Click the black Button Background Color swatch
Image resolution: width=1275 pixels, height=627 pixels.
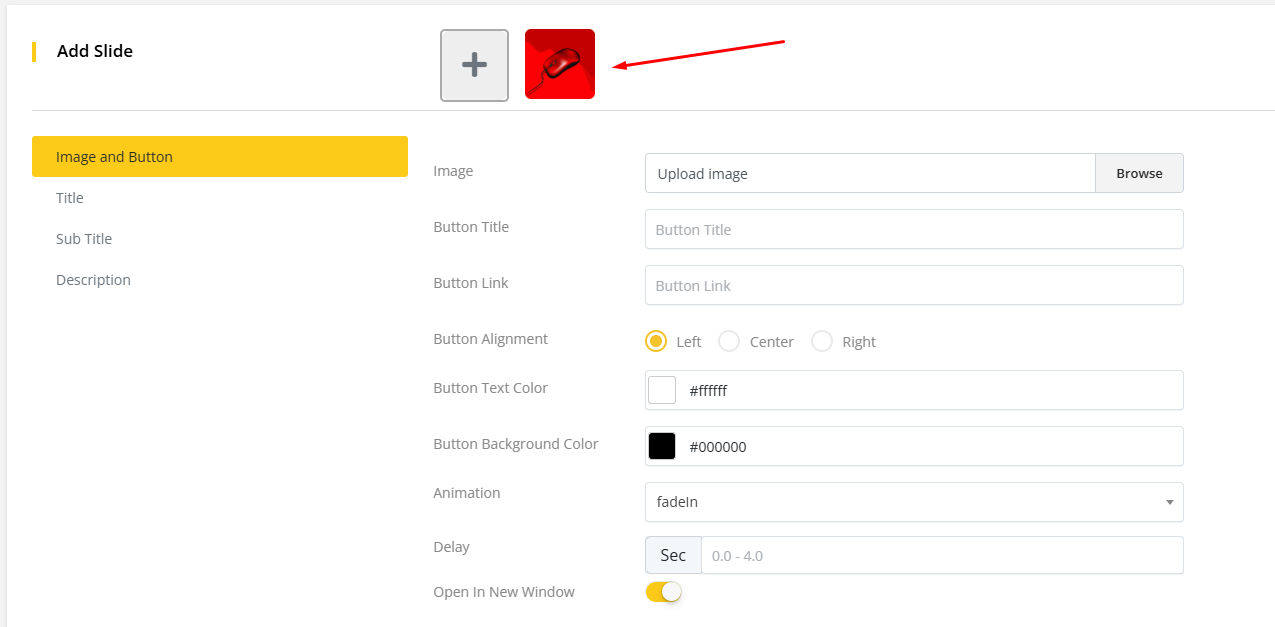[662, 446]
